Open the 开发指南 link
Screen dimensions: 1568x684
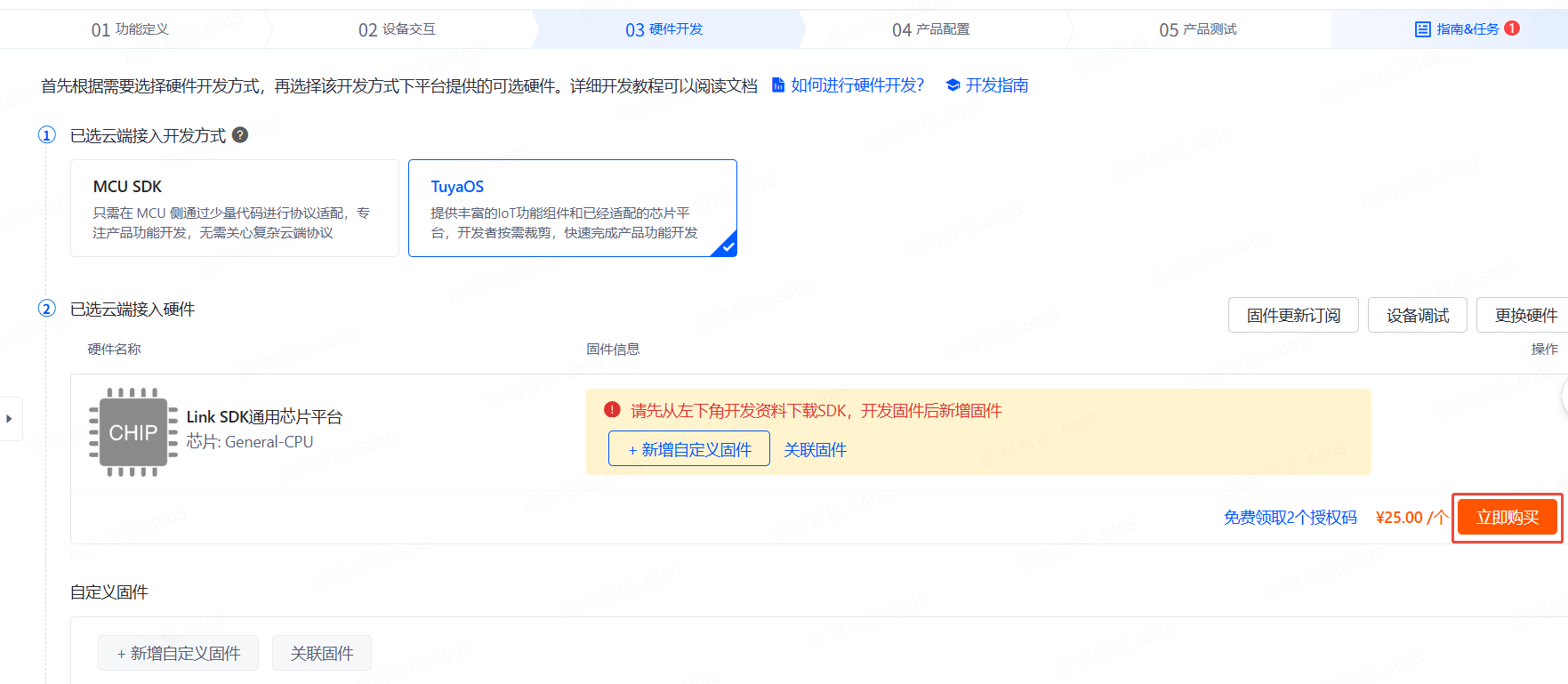click(997, 85)
